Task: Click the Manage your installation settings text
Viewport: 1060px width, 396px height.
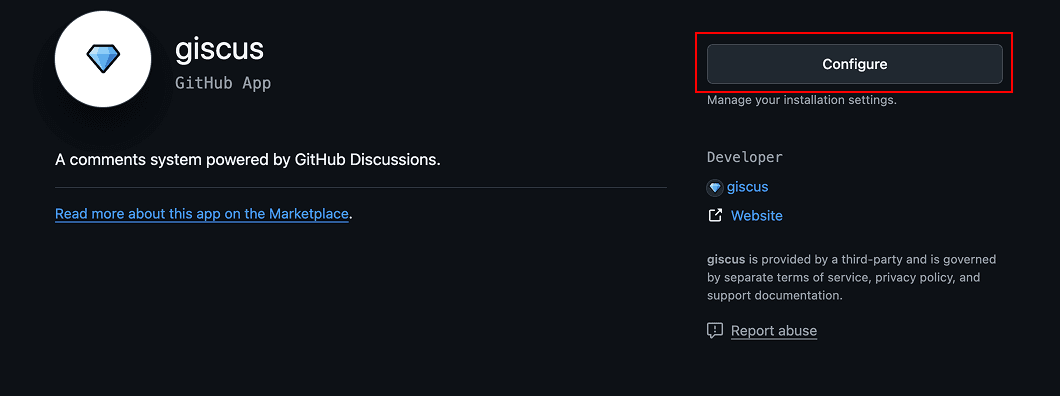Action: (802, 100)
